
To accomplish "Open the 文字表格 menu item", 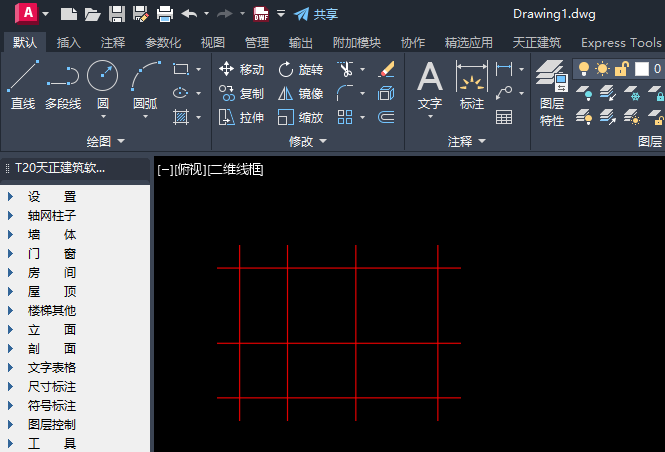I will coord(52,368).
